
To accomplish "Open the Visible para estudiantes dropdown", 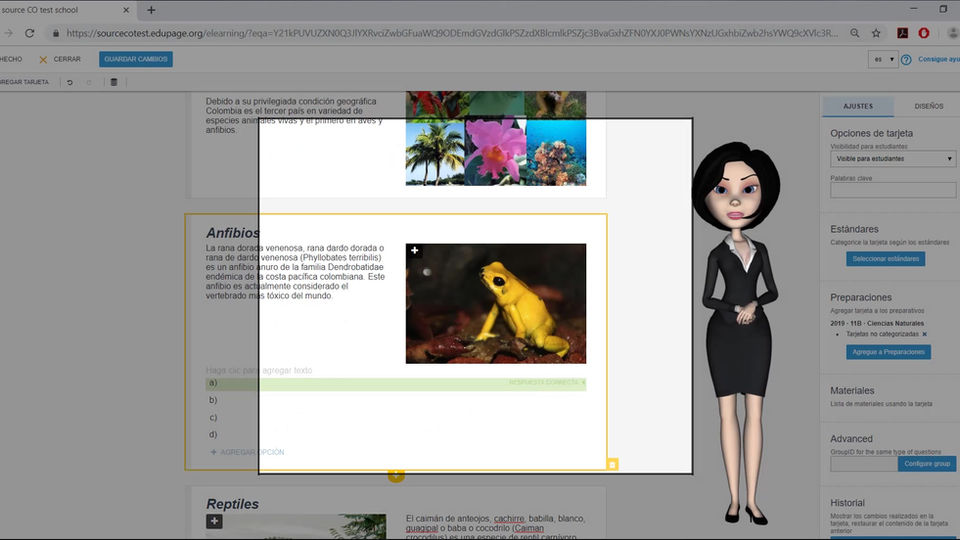I will [893, 159].
